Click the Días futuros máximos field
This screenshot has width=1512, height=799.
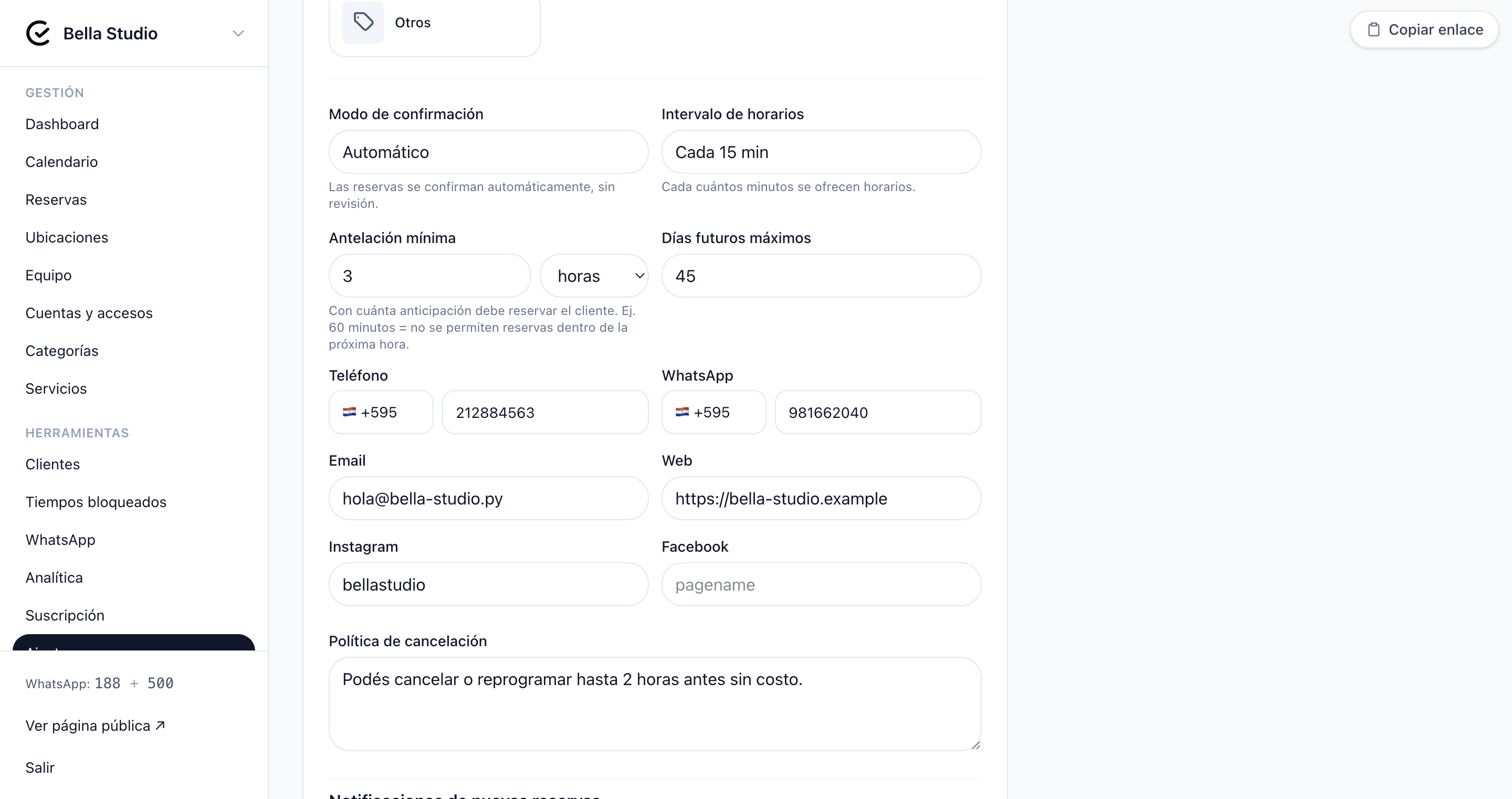[x=821, y=276]
